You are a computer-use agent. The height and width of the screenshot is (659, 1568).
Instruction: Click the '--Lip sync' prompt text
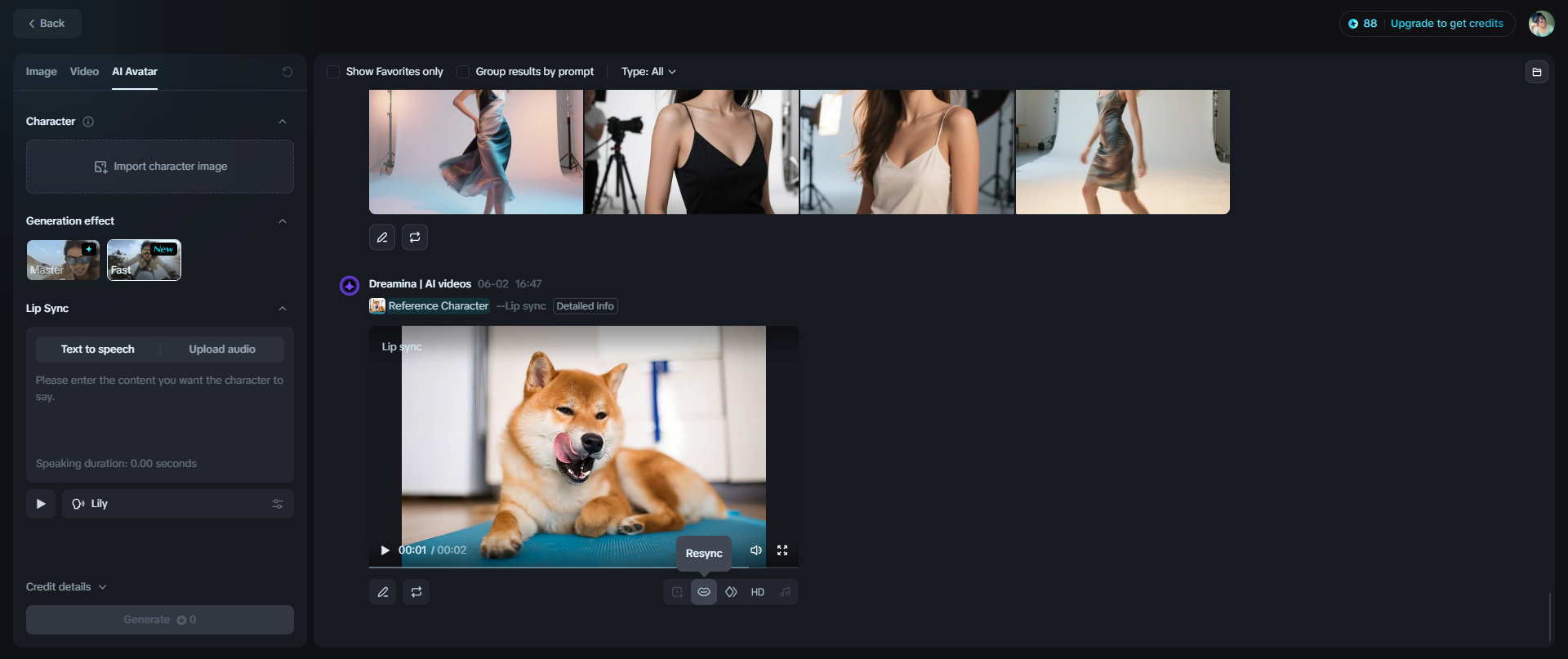521,306
